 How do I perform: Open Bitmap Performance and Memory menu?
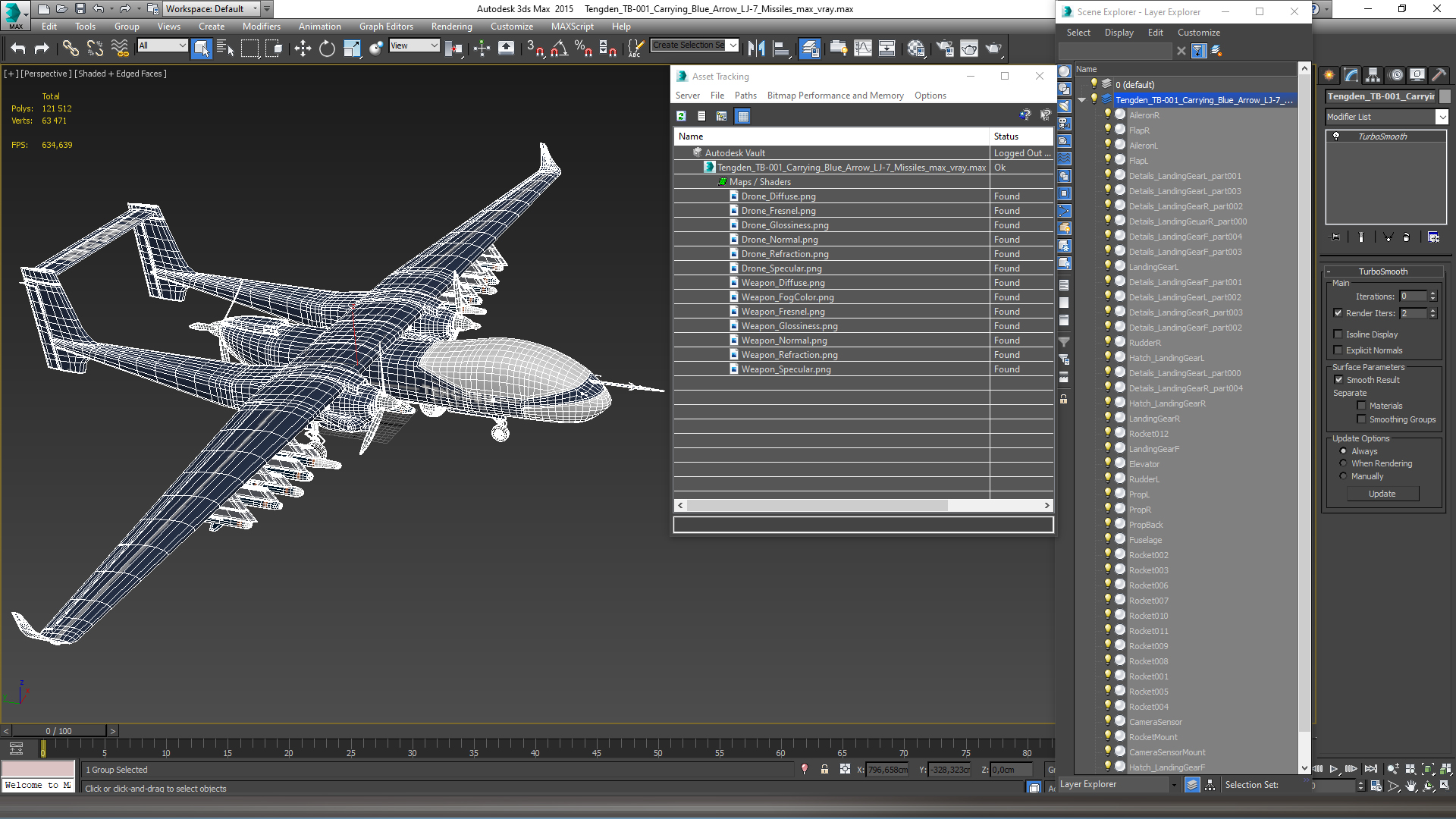[835, 96]
